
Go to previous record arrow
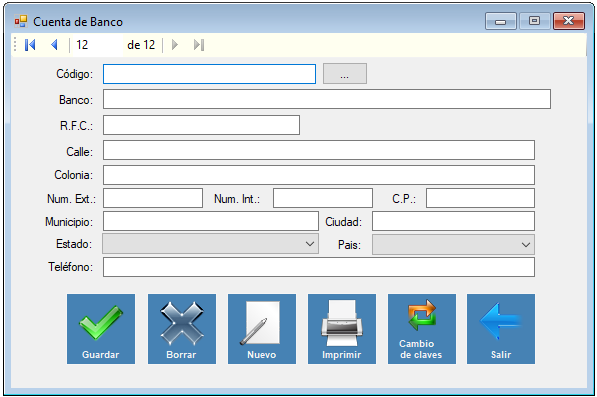pyautogui.click(x=54, y=45)
